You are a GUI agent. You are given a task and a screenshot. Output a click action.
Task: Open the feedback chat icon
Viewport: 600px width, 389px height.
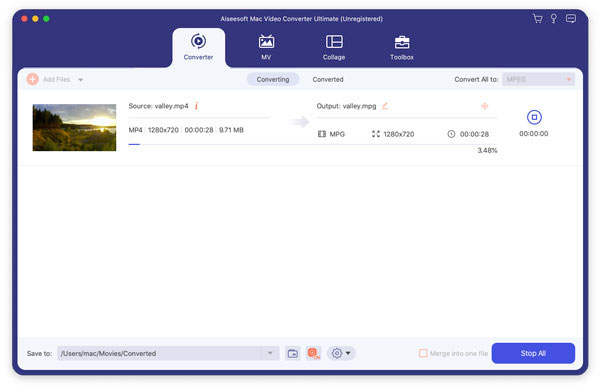pyautogui.click(x=571, y=18)
